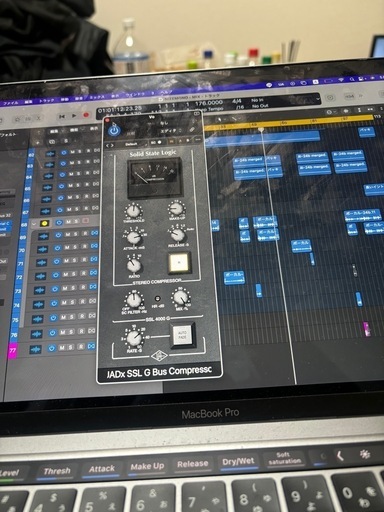Toggle the blue plugin power bypass button
384x512 pixels.
tap(114, 130)
